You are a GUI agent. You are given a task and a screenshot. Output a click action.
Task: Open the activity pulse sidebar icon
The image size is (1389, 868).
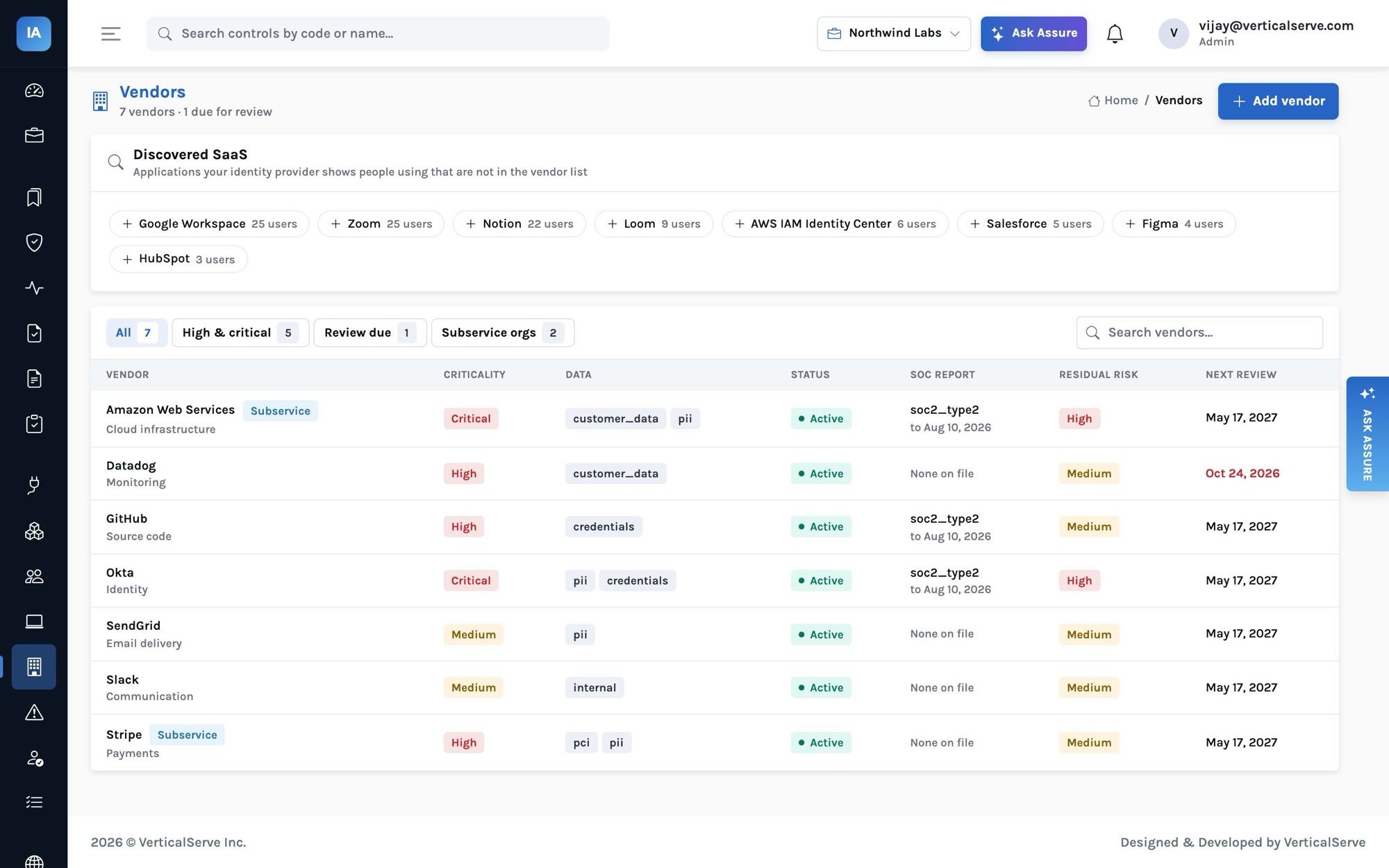pos(34,287)
